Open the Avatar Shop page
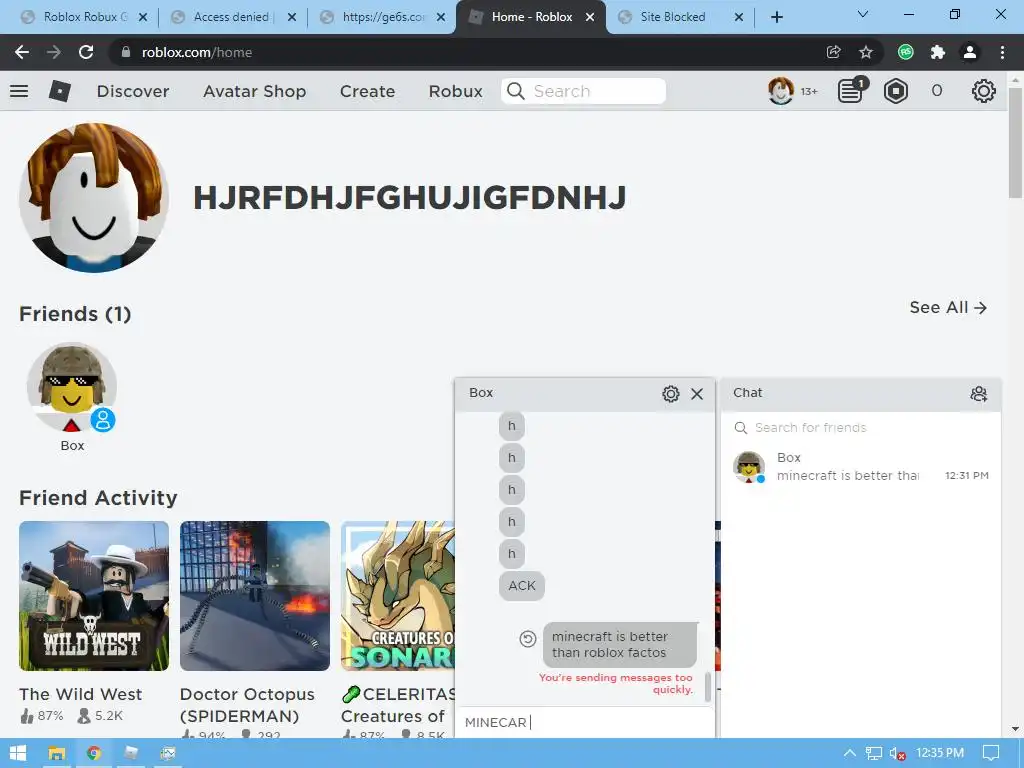Viewport: 1024px width, 768px height. (x=255, y=91)
